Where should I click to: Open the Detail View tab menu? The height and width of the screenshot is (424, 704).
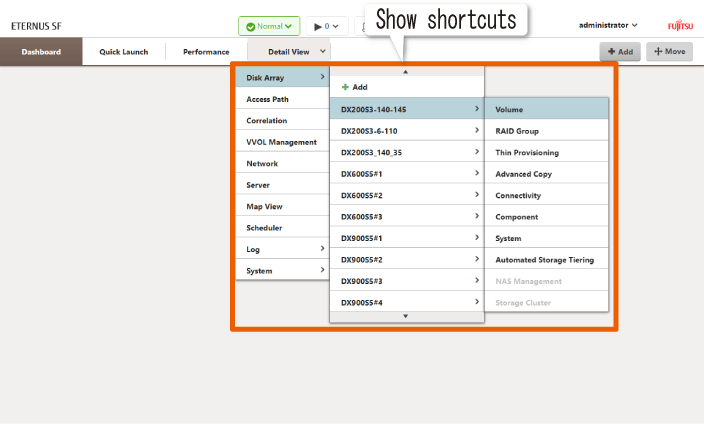[289, 52]
